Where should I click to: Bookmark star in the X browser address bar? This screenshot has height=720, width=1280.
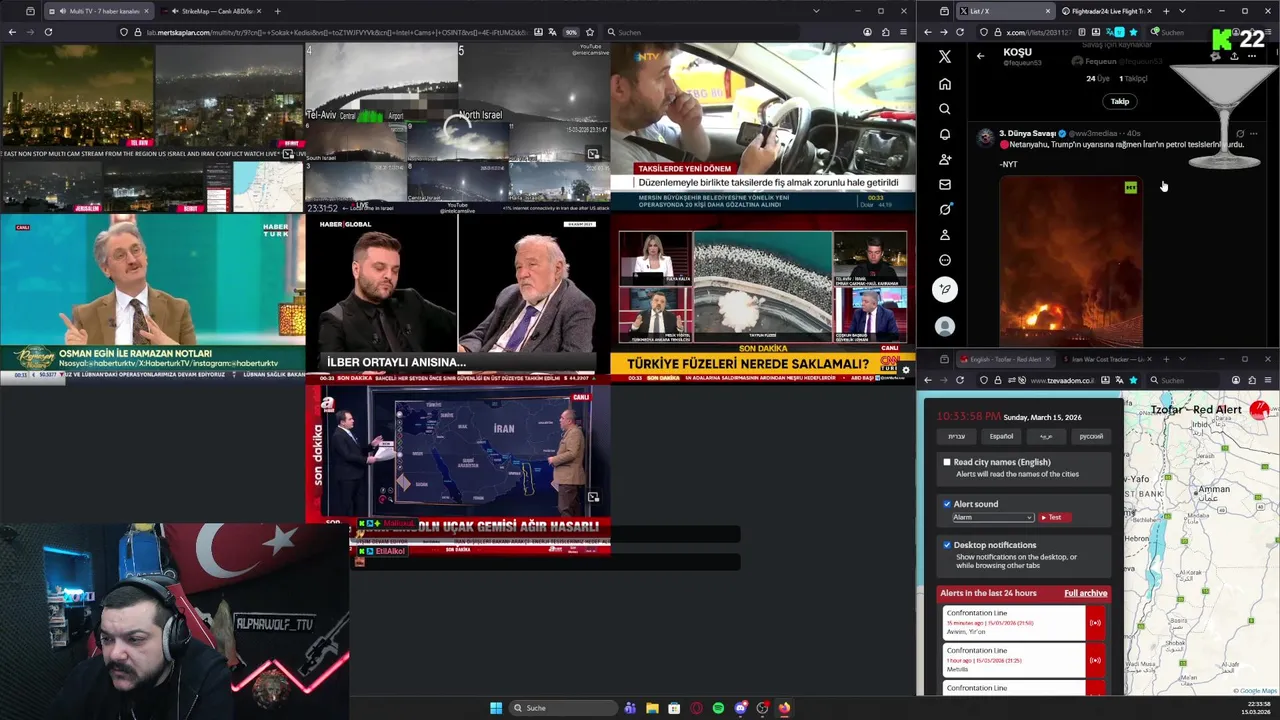pyautogui.click(x=1133, y=32)
